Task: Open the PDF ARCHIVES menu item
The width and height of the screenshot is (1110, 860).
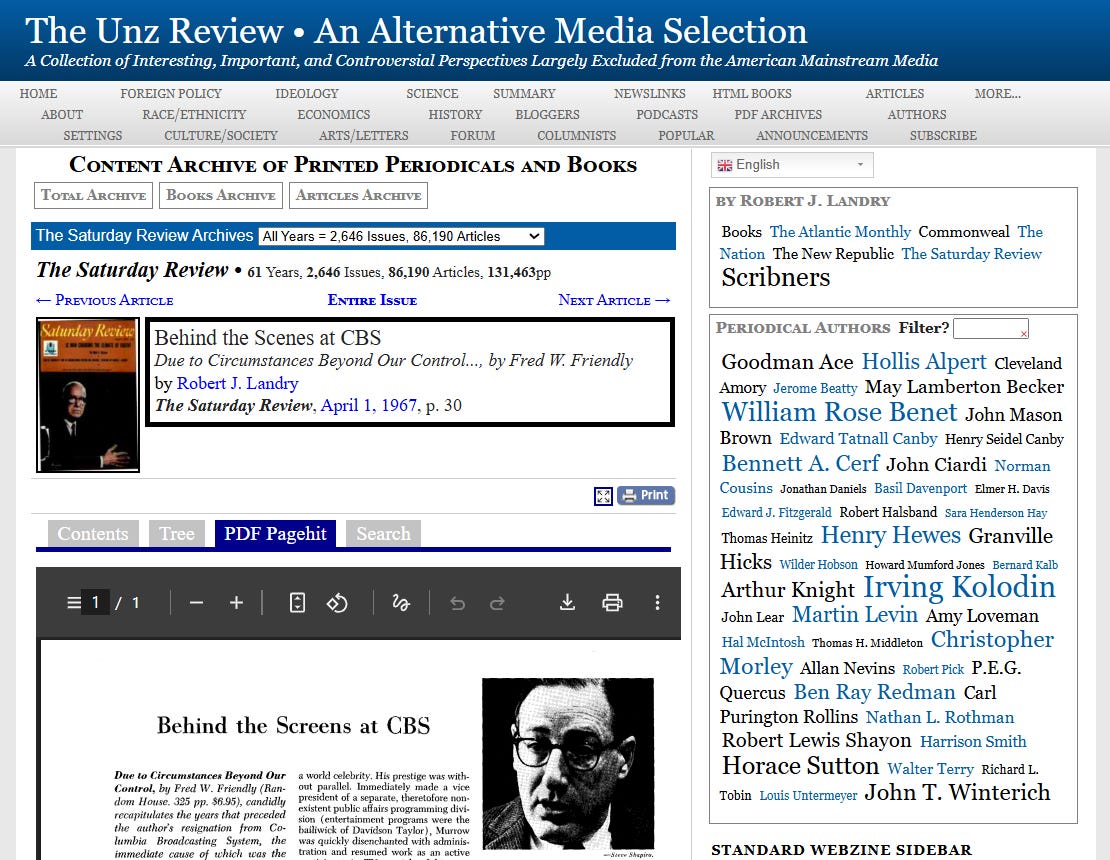Action: [x=778, y=115]
